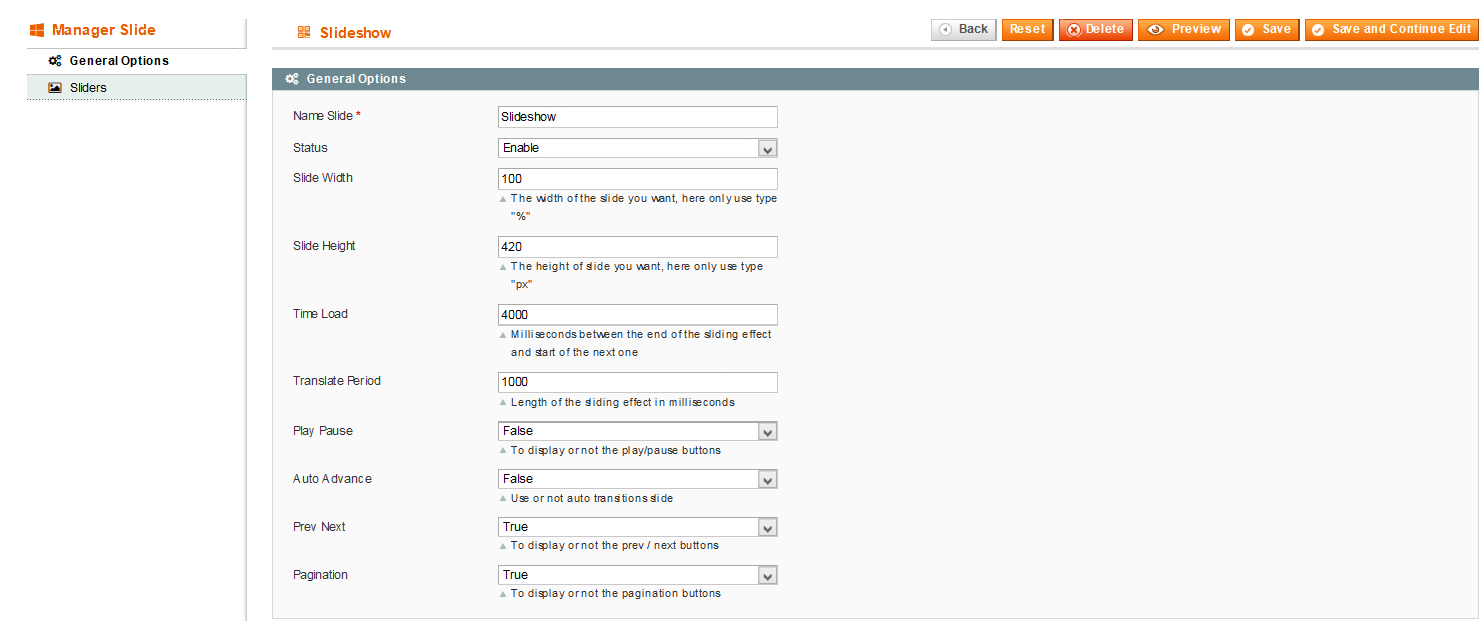Click the slide width hint about "%"

pos(643,207)
